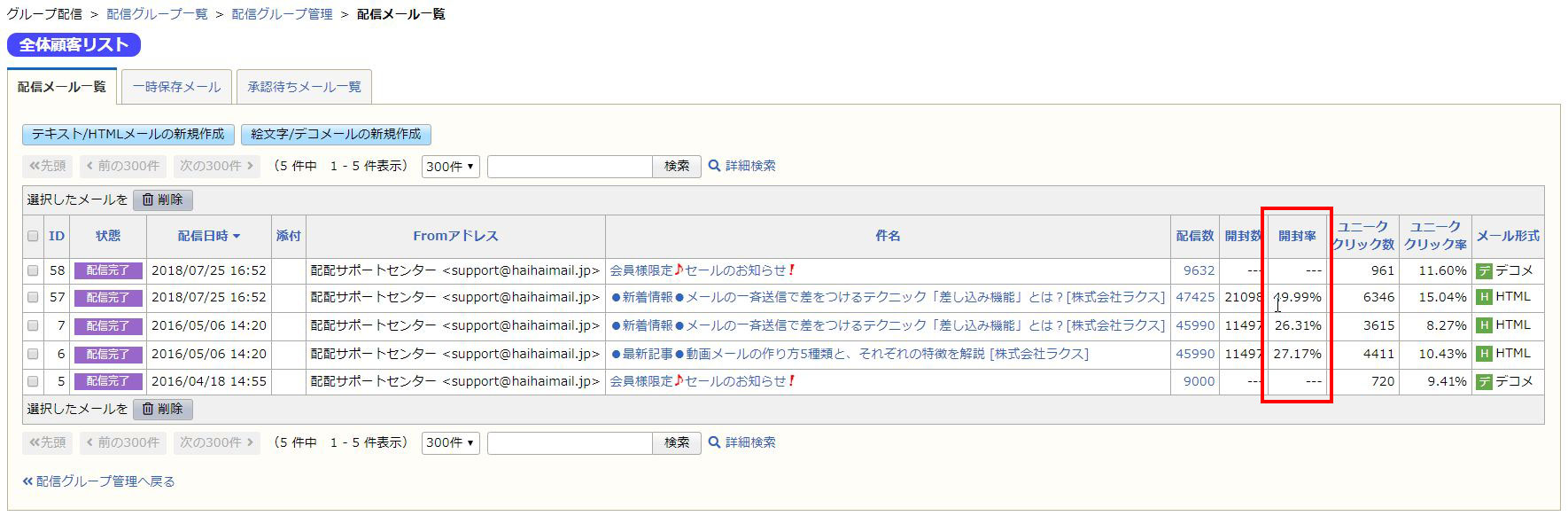Click デコメ format icon in row ID 5

(x=1485, y=382)
